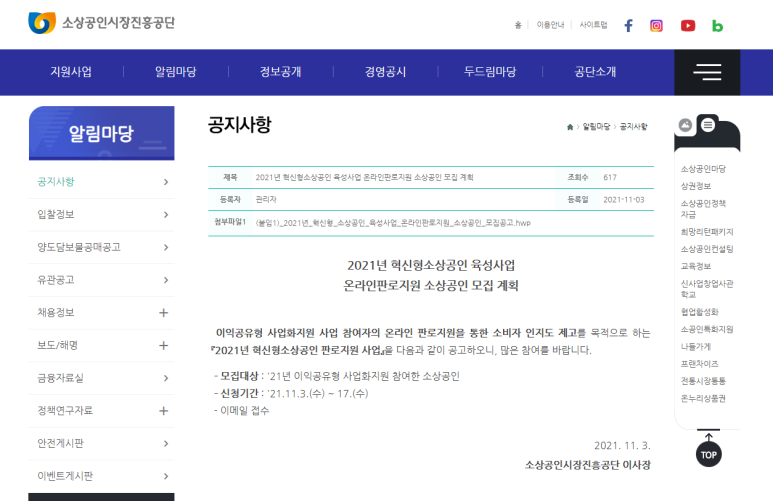Image resolution: width=773 pixels, height=501 pixels.
Task: Open the hamburger full menu button
Action: (x=707, y=72)
